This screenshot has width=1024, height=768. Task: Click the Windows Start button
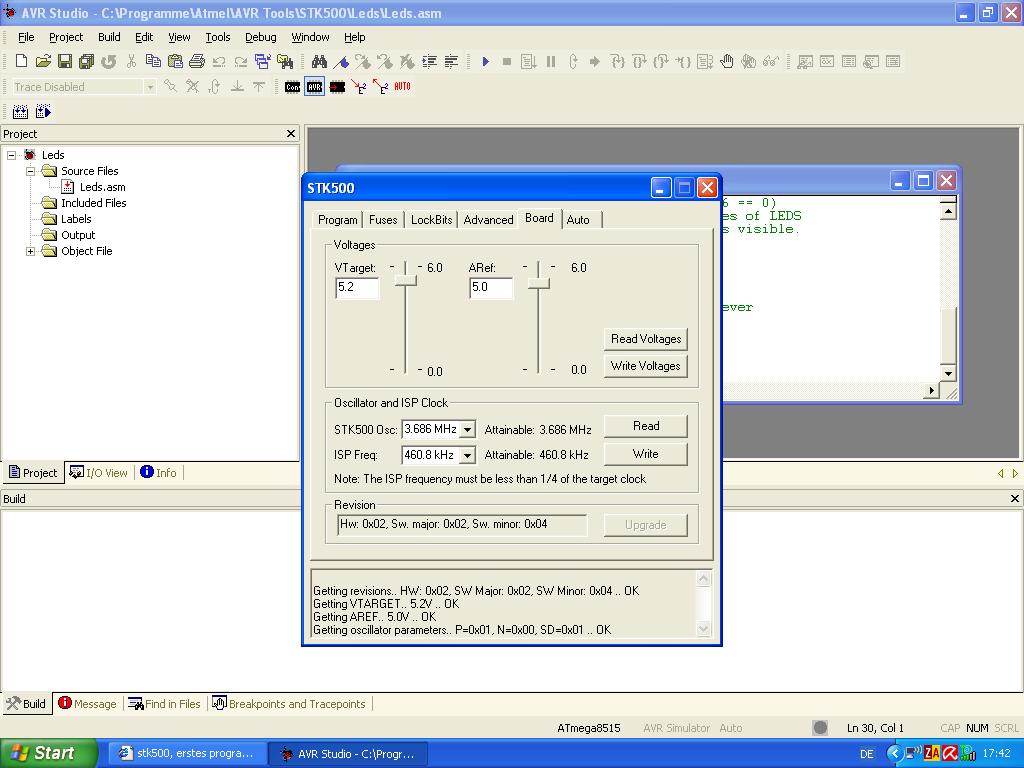pos(48,753)
